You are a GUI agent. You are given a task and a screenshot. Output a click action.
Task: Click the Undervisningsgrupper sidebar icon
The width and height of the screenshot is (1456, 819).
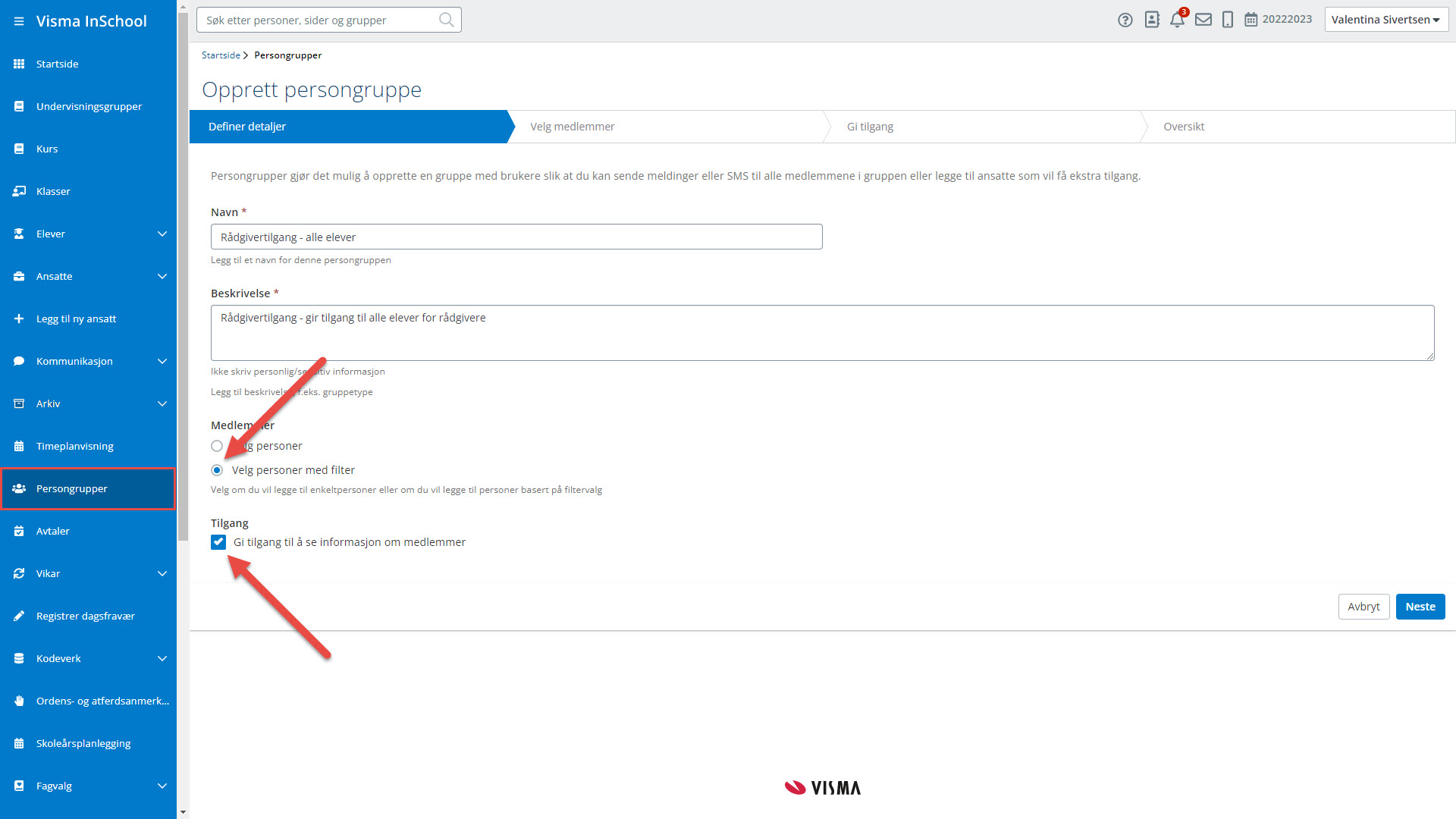click(19, 106)
